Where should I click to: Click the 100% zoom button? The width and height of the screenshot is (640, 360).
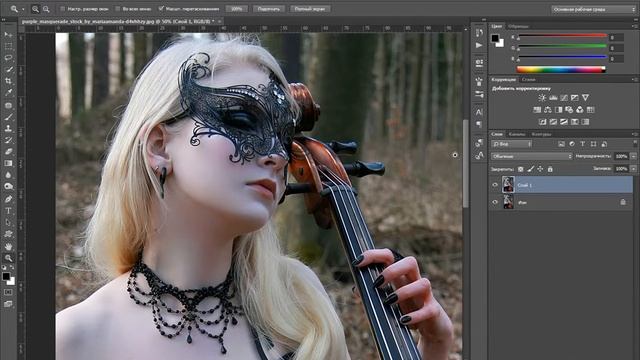point(237,9)
